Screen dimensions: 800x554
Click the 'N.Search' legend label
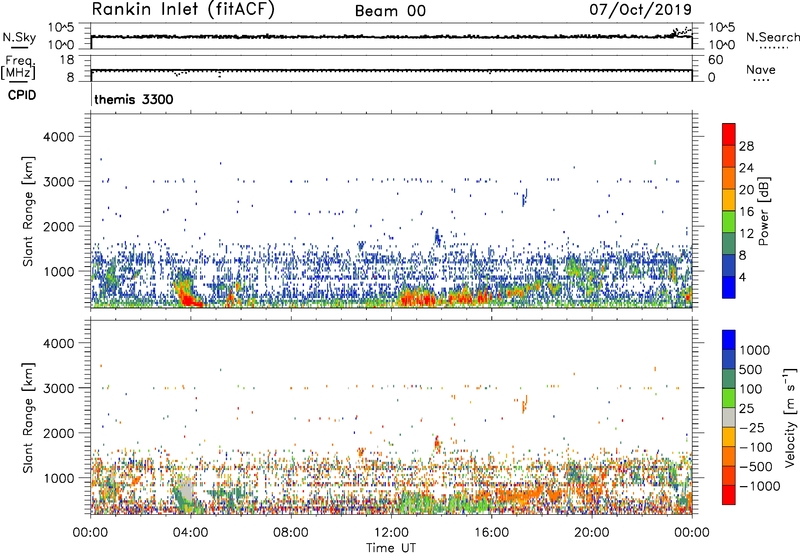772,37
